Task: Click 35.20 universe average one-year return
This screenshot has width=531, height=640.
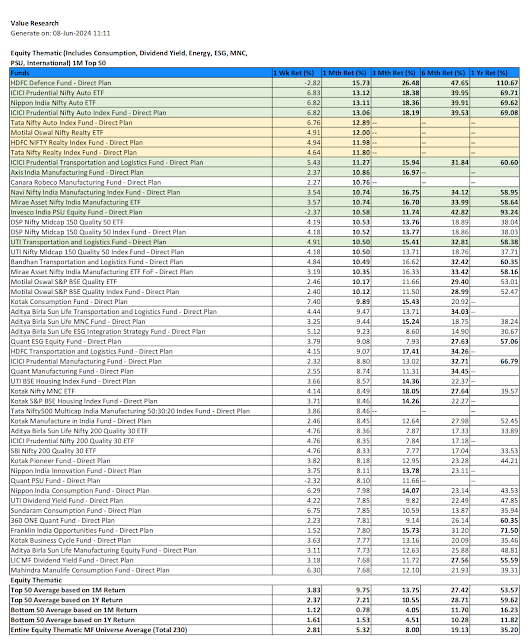Action: point(509,630)
